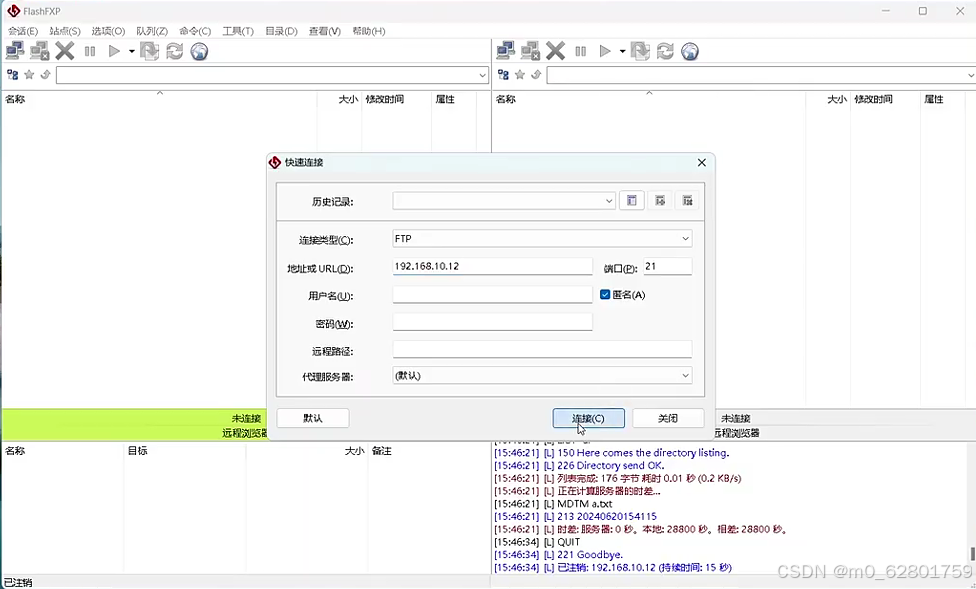Click the star bookmark icon in right pane address row

pyautogui.click(x=519, y=75)
